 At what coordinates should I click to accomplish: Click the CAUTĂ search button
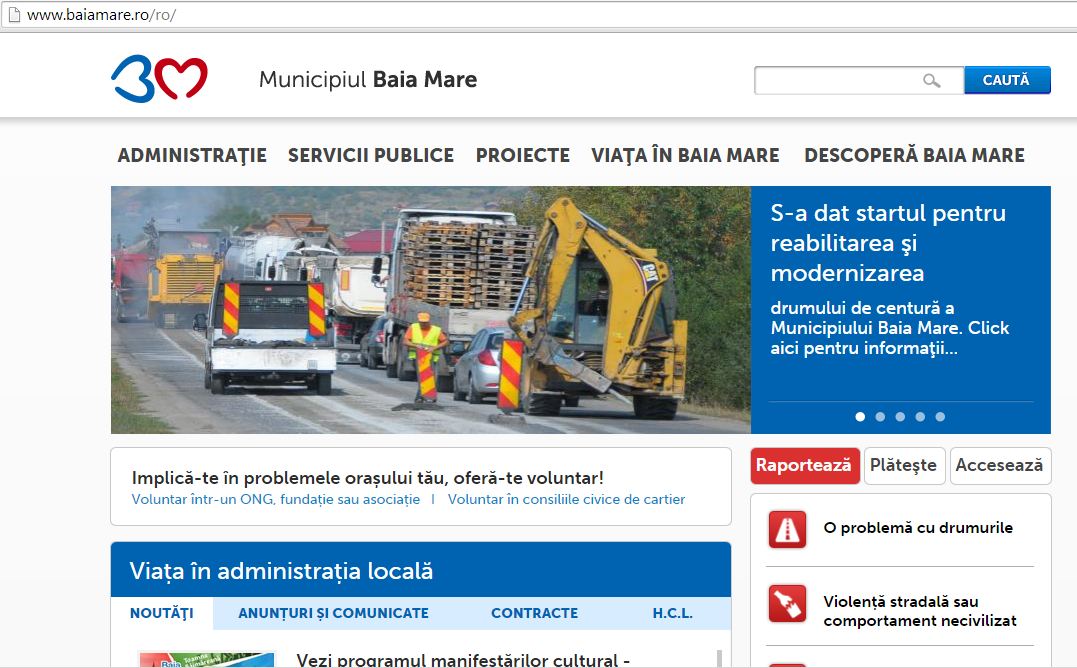pyautogui.click(x=1007, y=80)
